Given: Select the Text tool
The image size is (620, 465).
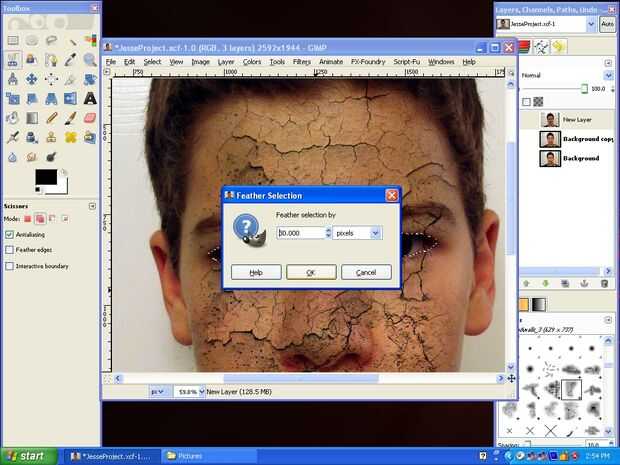Looking at the screenshot, I should pos(90,98).
